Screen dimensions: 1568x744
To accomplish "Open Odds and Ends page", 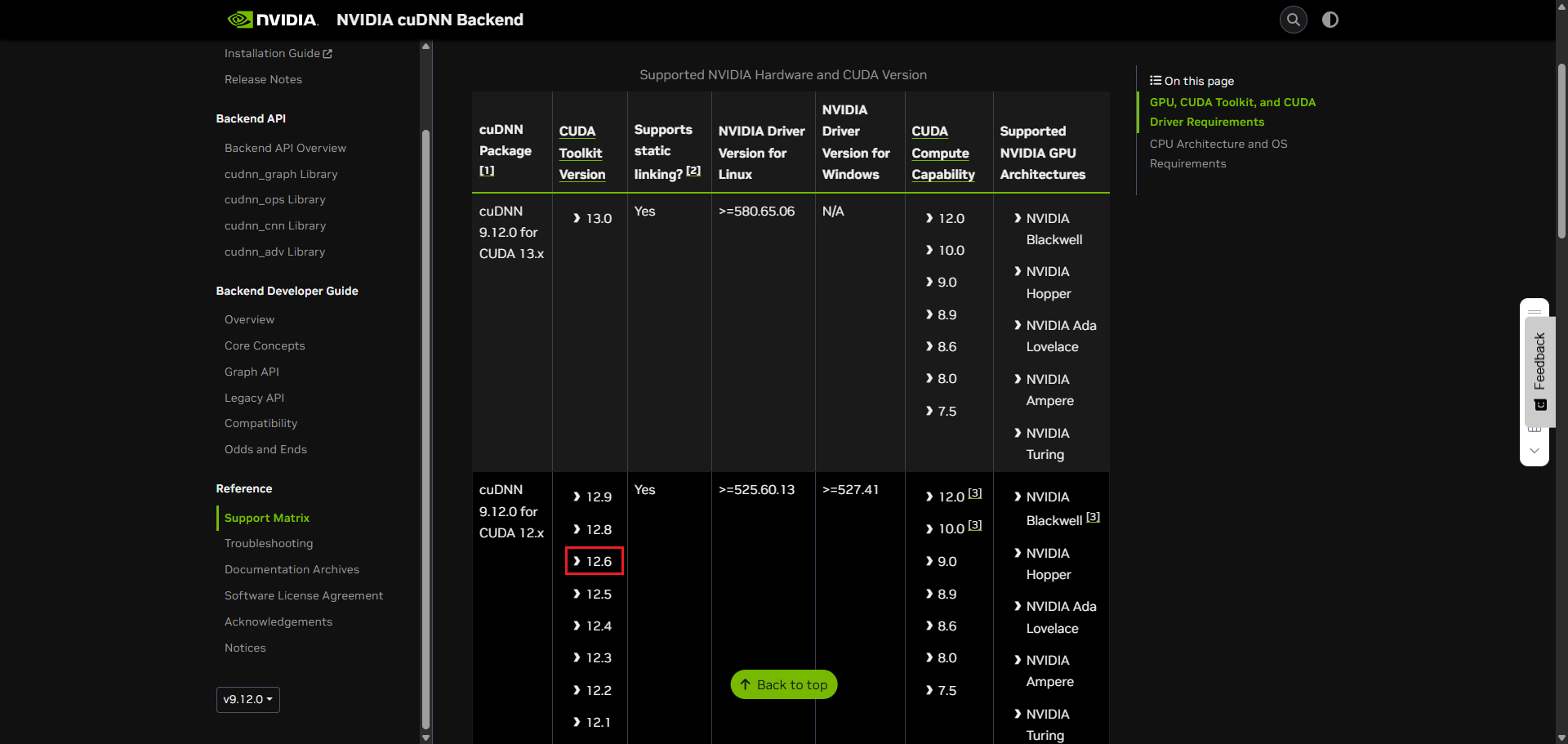I will point(265,449).
